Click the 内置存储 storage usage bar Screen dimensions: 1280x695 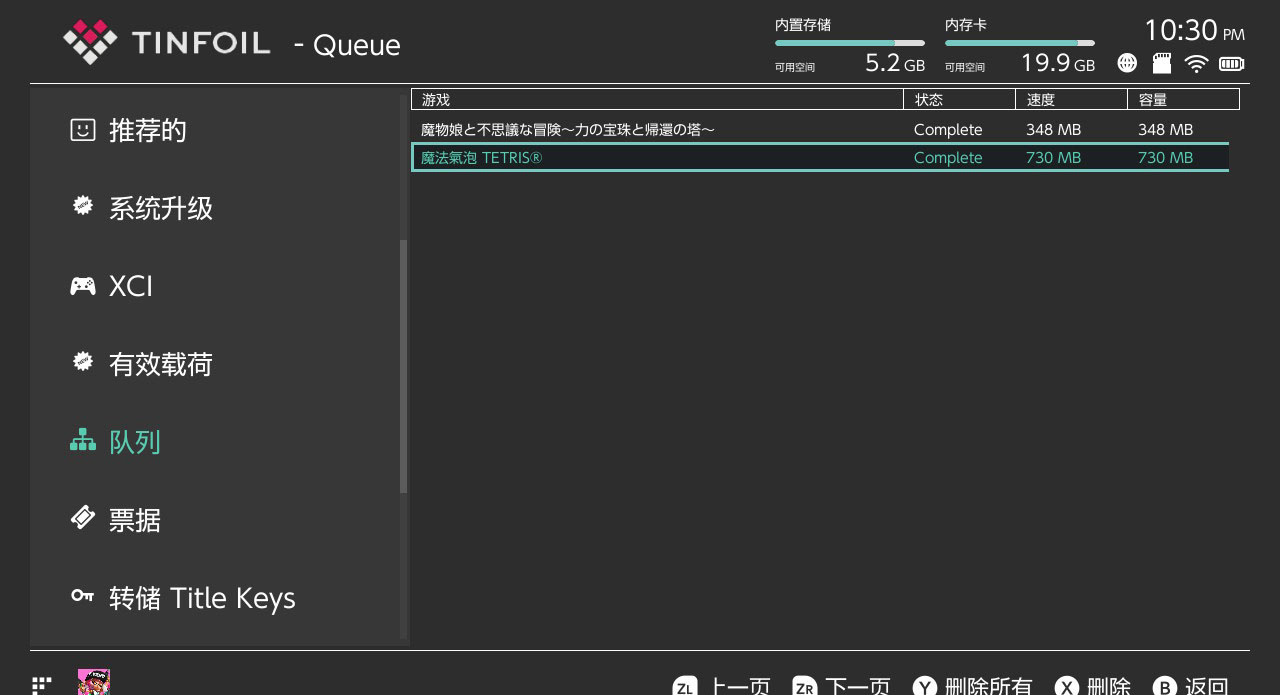click(850, 43)
